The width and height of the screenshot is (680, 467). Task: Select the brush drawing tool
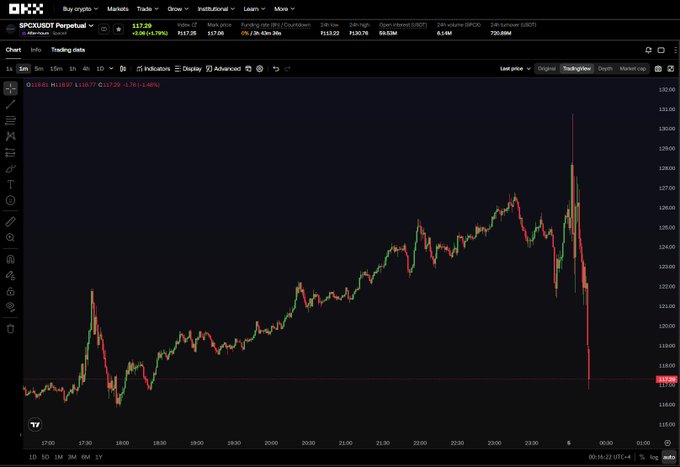[10, 169]
